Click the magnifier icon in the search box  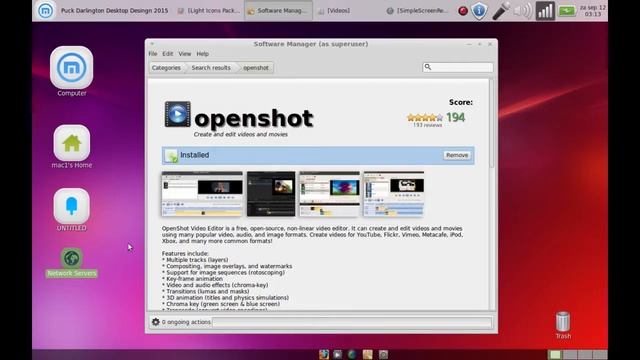pyautogui.click(x=428, y=67)
